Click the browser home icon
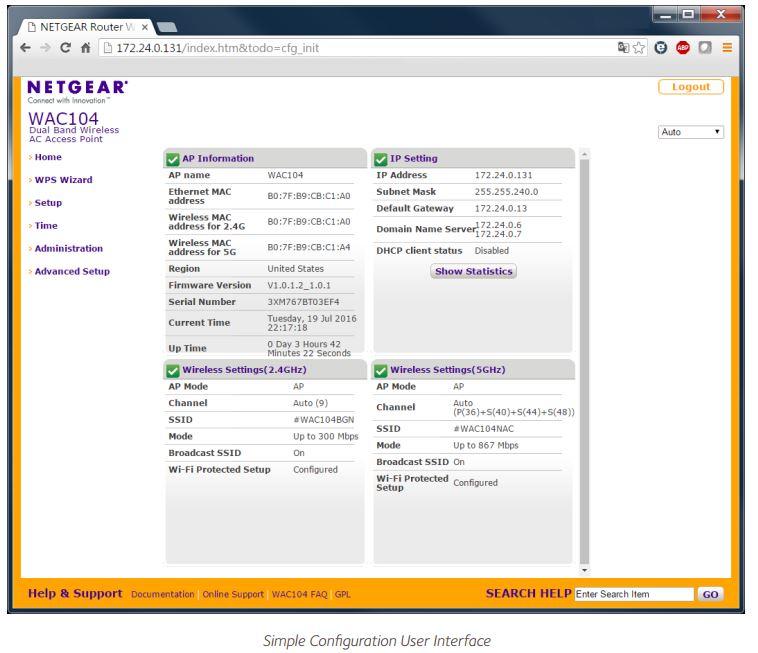The width and height of the screenshot is (758, 653). [x=85, y=47]
